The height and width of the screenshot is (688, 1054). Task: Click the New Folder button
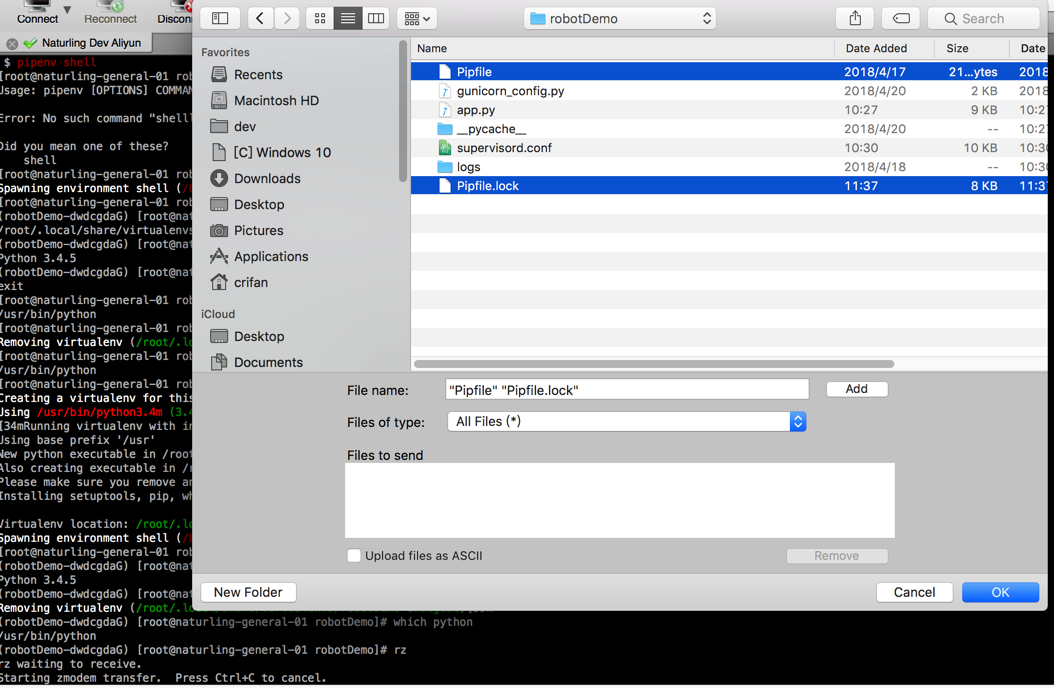(x=248, y=592)
